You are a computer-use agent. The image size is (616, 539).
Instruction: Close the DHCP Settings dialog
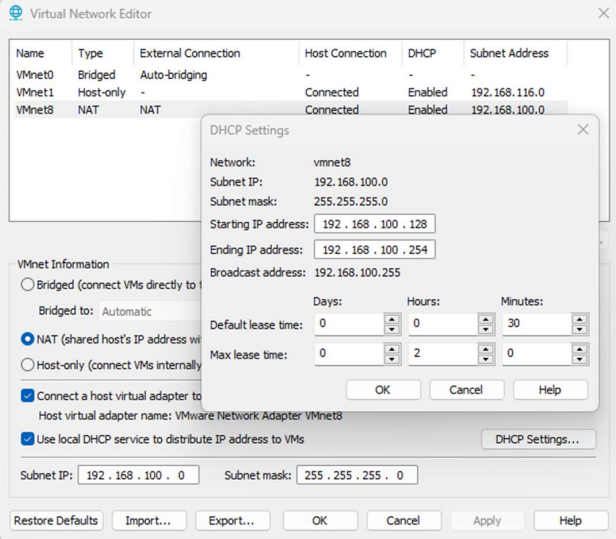tap(583, 130)
